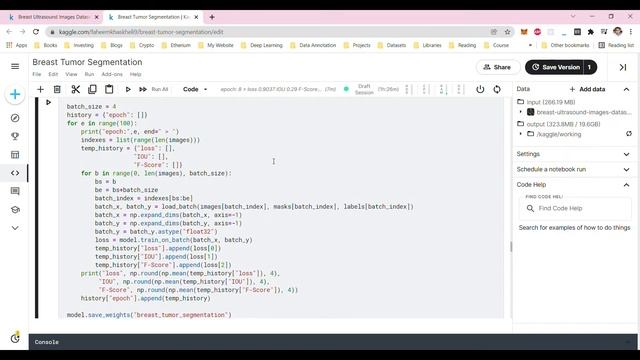The width and height of the screenshot is (640, 360).
Task: Click the blue Create plus button
Action: pos(15,94)
